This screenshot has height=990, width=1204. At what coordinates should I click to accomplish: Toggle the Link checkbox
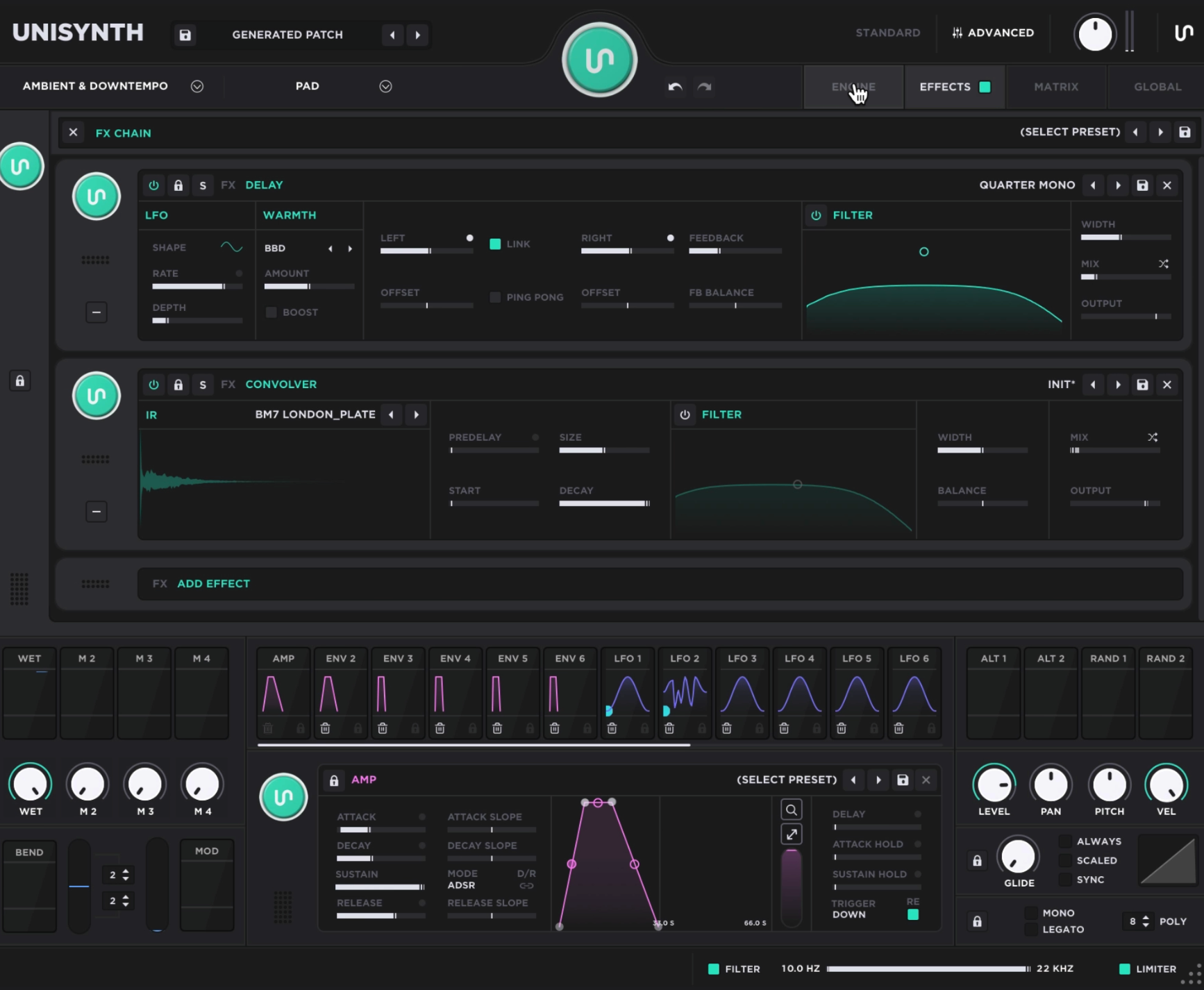495,244
